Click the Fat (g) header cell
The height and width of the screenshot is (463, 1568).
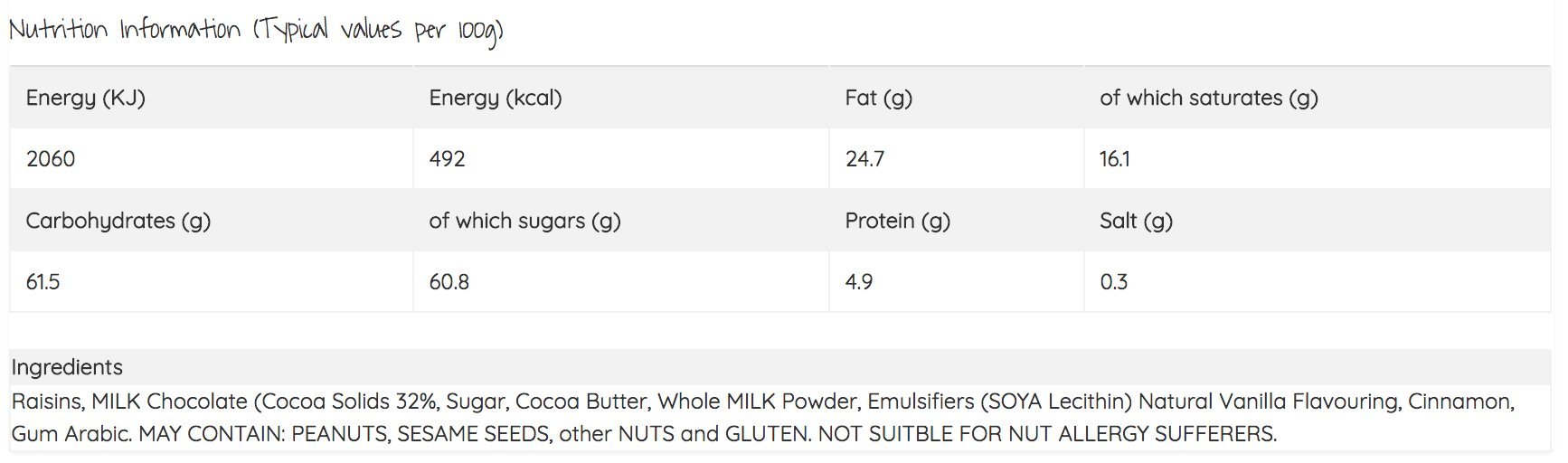tap(878, 98)
